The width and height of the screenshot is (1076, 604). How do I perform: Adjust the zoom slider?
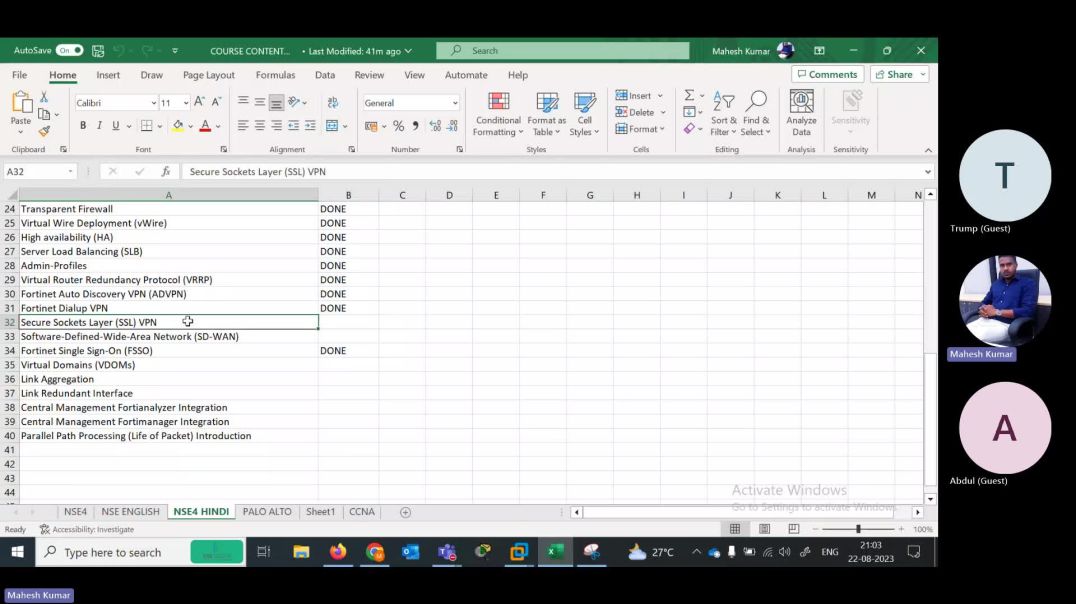click(x=858, y=529)
